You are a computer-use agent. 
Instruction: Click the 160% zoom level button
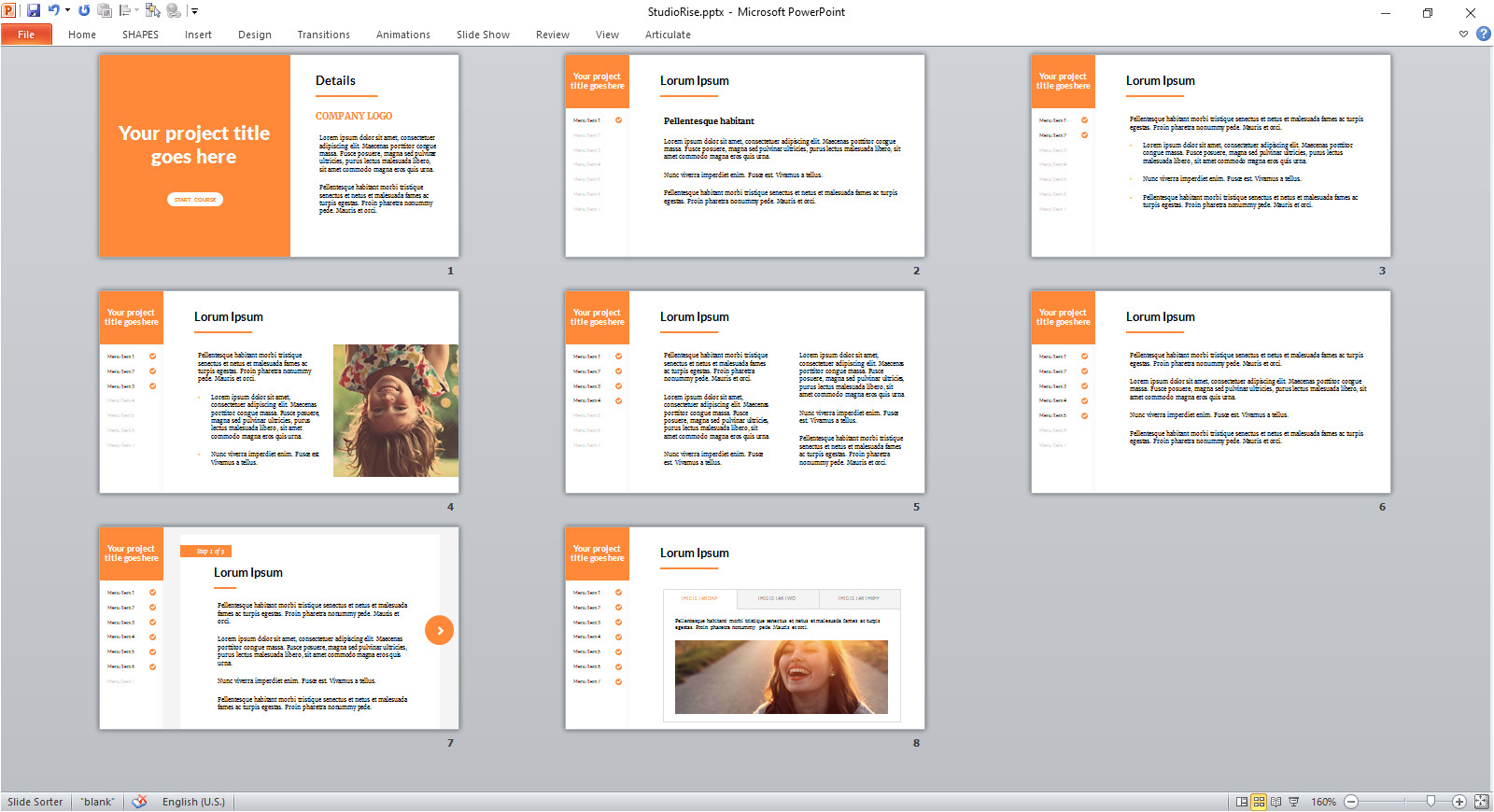click(x=1323, y=802)
